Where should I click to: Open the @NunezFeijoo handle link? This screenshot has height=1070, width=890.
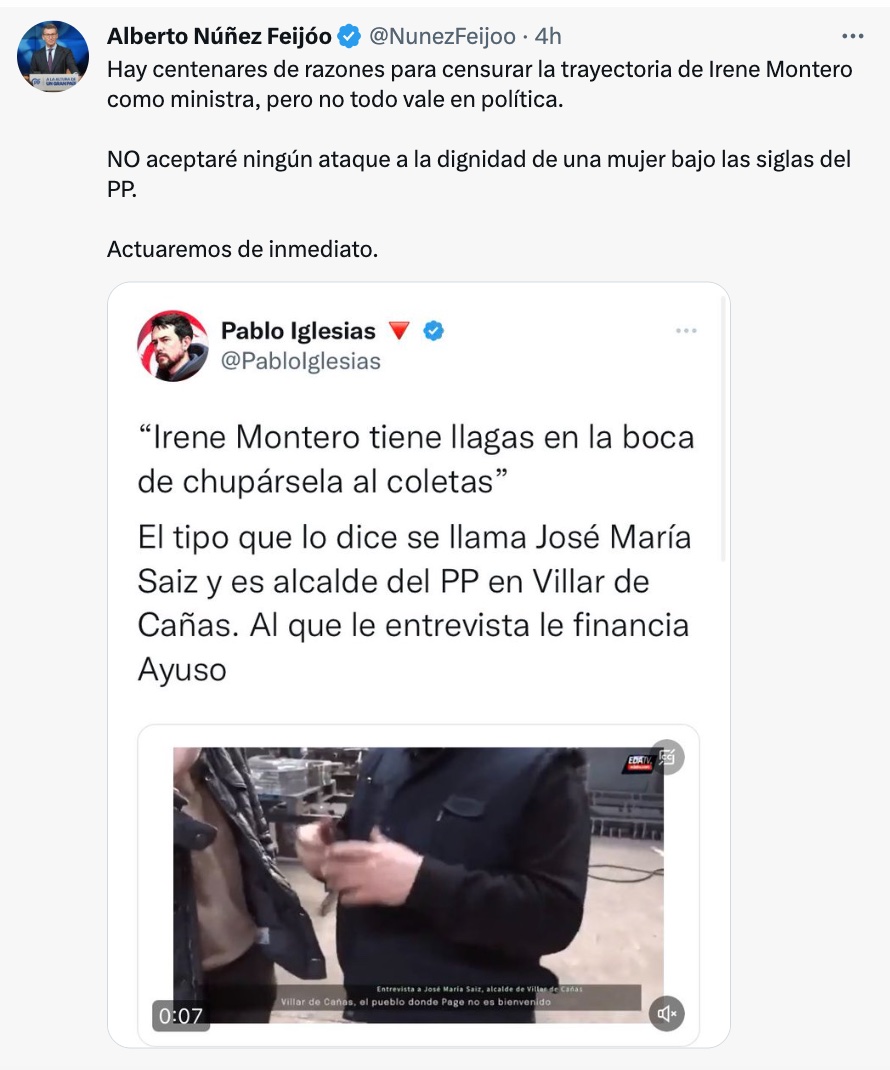point(442,36)
